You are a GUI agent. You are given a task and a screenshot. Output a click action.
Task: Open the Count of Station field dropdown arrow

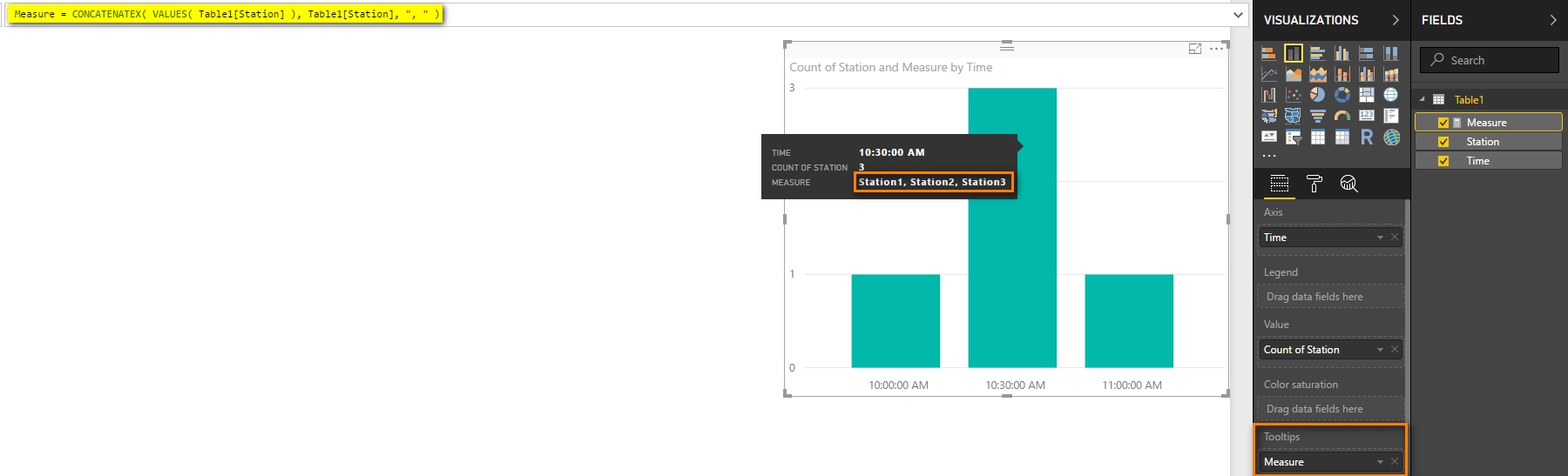pyautogui.click(x=1380, y=350)
